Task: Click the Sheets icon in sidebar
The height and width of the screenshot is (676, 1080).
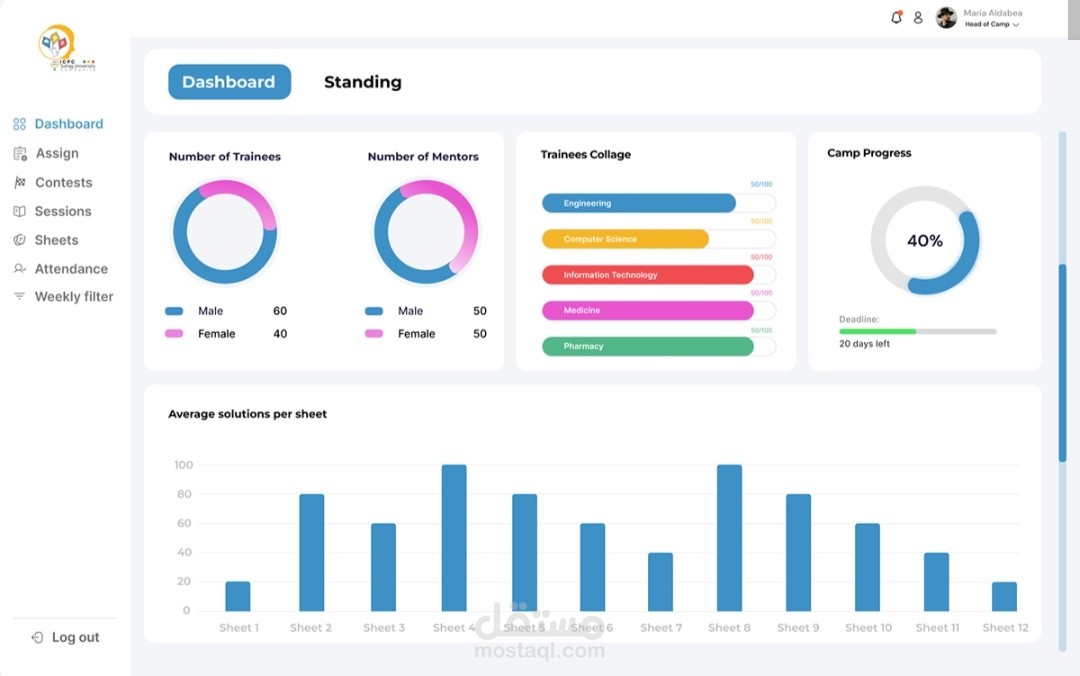Action: pos(19,240)
